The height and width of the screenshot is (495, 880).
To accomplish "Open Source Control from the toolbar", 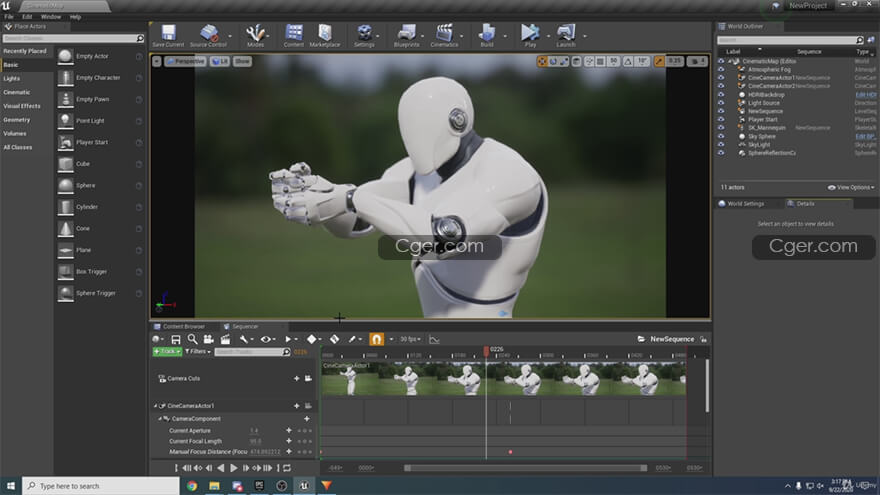I will 208,35.
